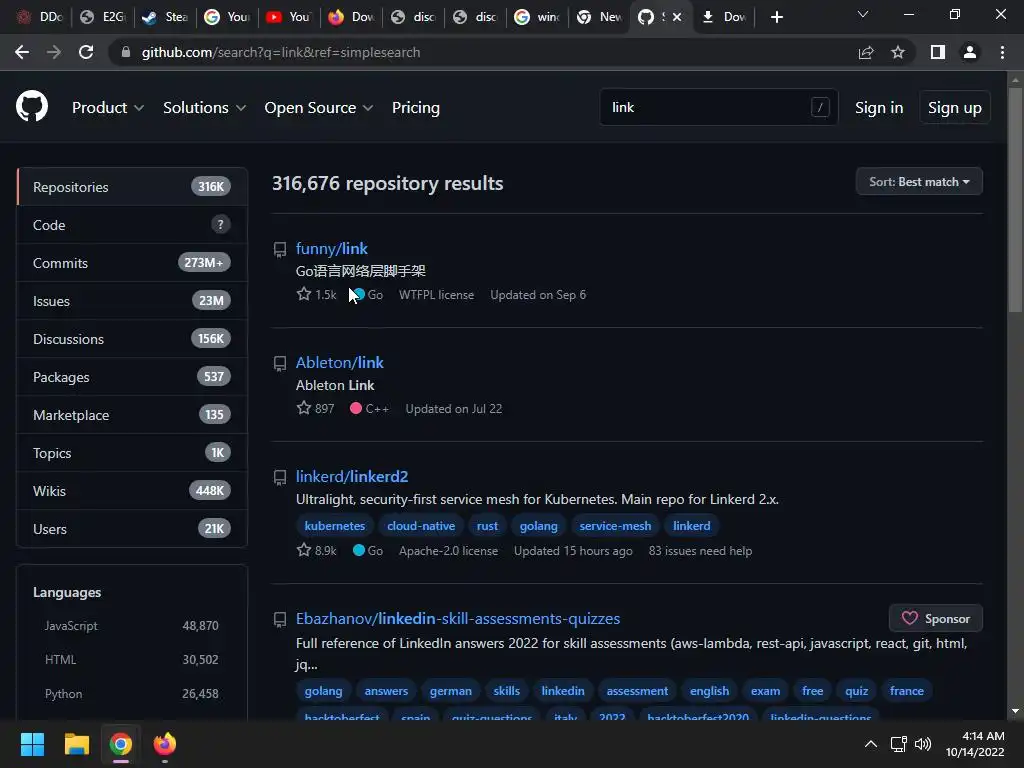Click the volume icon in system tray
Screen dimensions: 1024x768
coord(923,744)
